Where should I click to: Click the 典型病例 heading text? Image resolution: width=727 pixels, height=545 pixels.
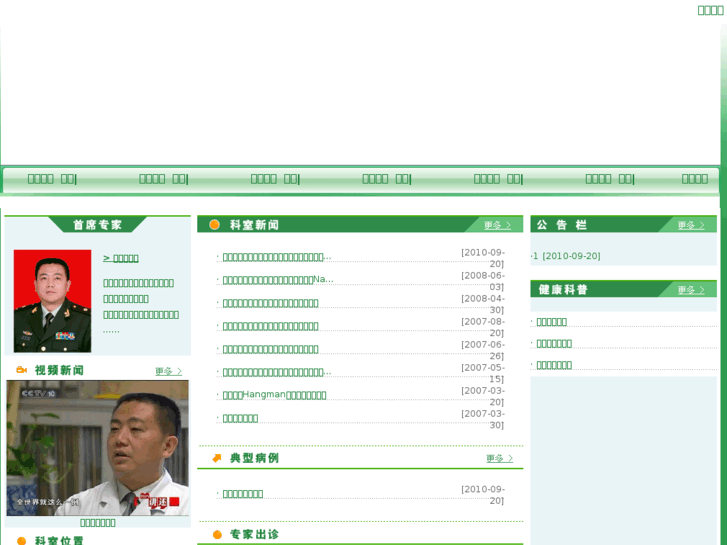point(254,458)
